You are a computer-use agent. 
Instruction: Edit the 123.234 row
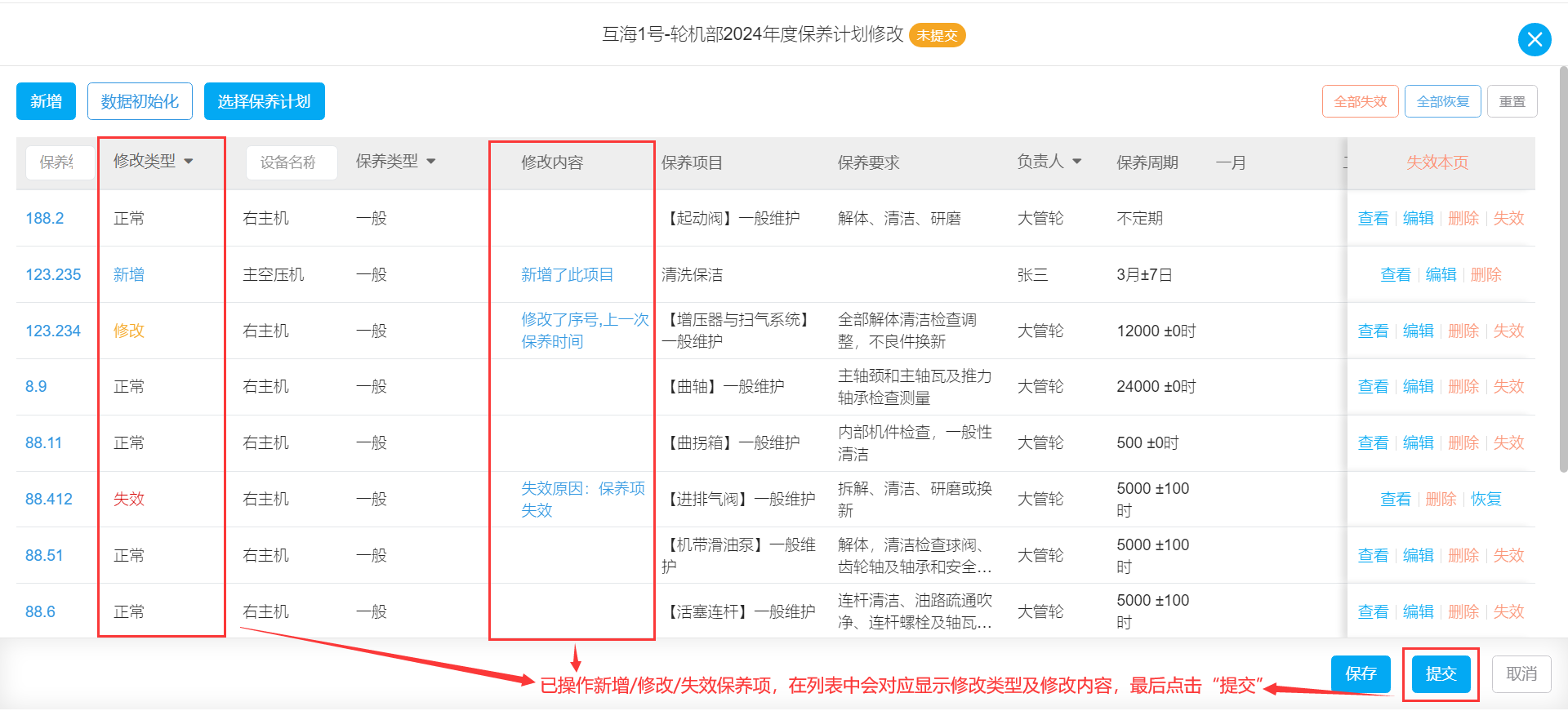click(x=1418, y=331)
